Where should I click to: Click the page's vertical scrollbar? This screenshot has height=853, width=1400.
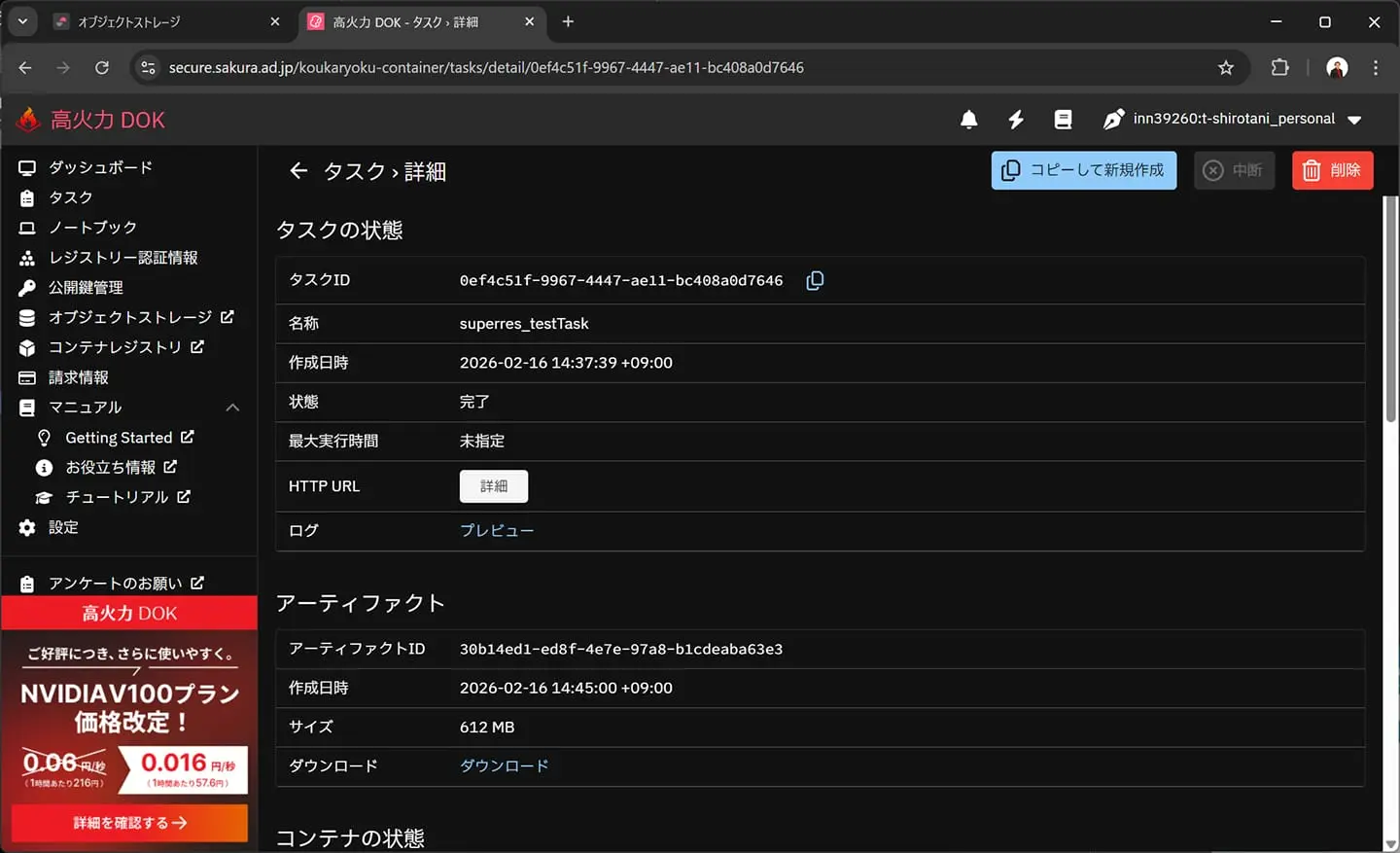point(1390,311)
